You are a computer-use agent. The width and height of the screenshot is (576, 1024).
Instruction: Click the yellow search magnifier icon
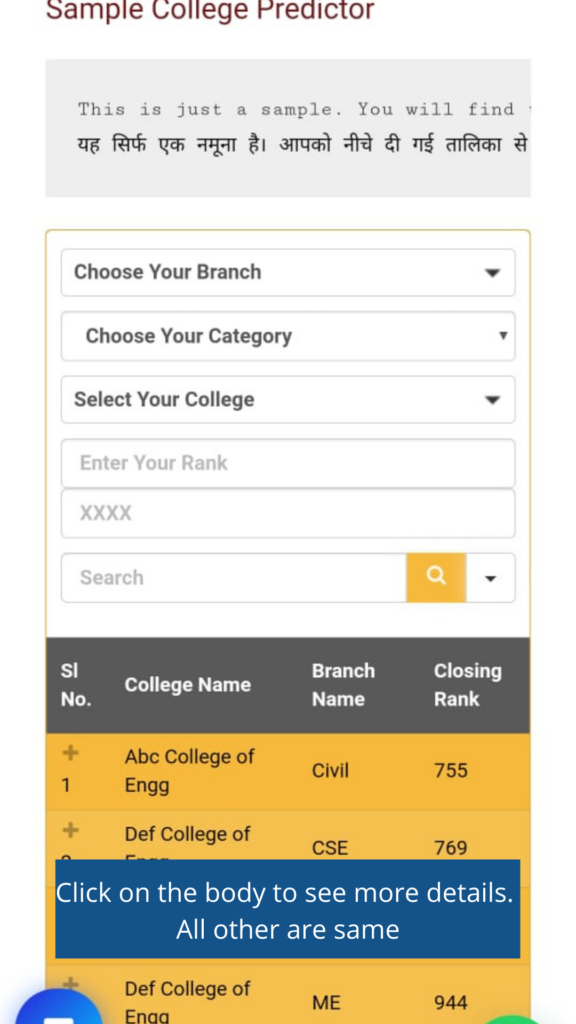(x=436, y=577)
